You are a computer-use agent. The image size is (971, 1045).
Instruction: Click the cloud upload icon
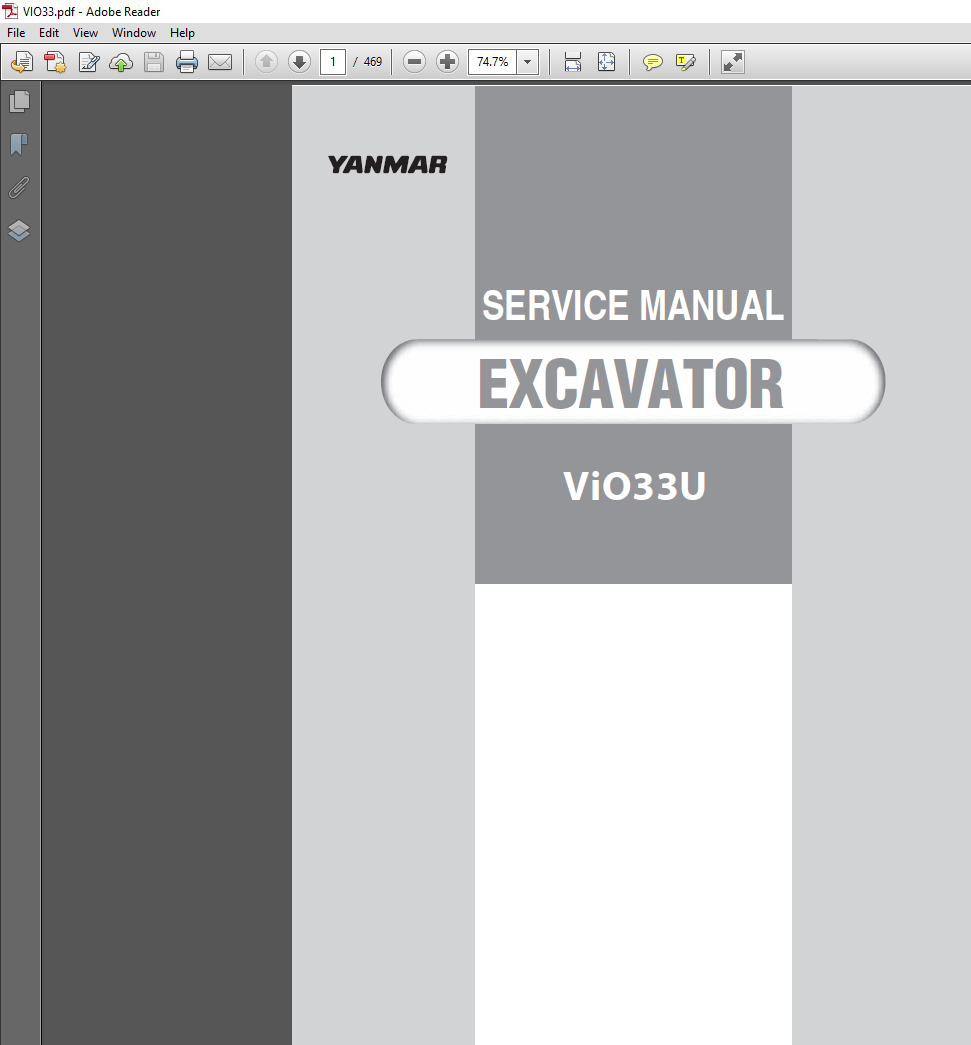(121, 63)
